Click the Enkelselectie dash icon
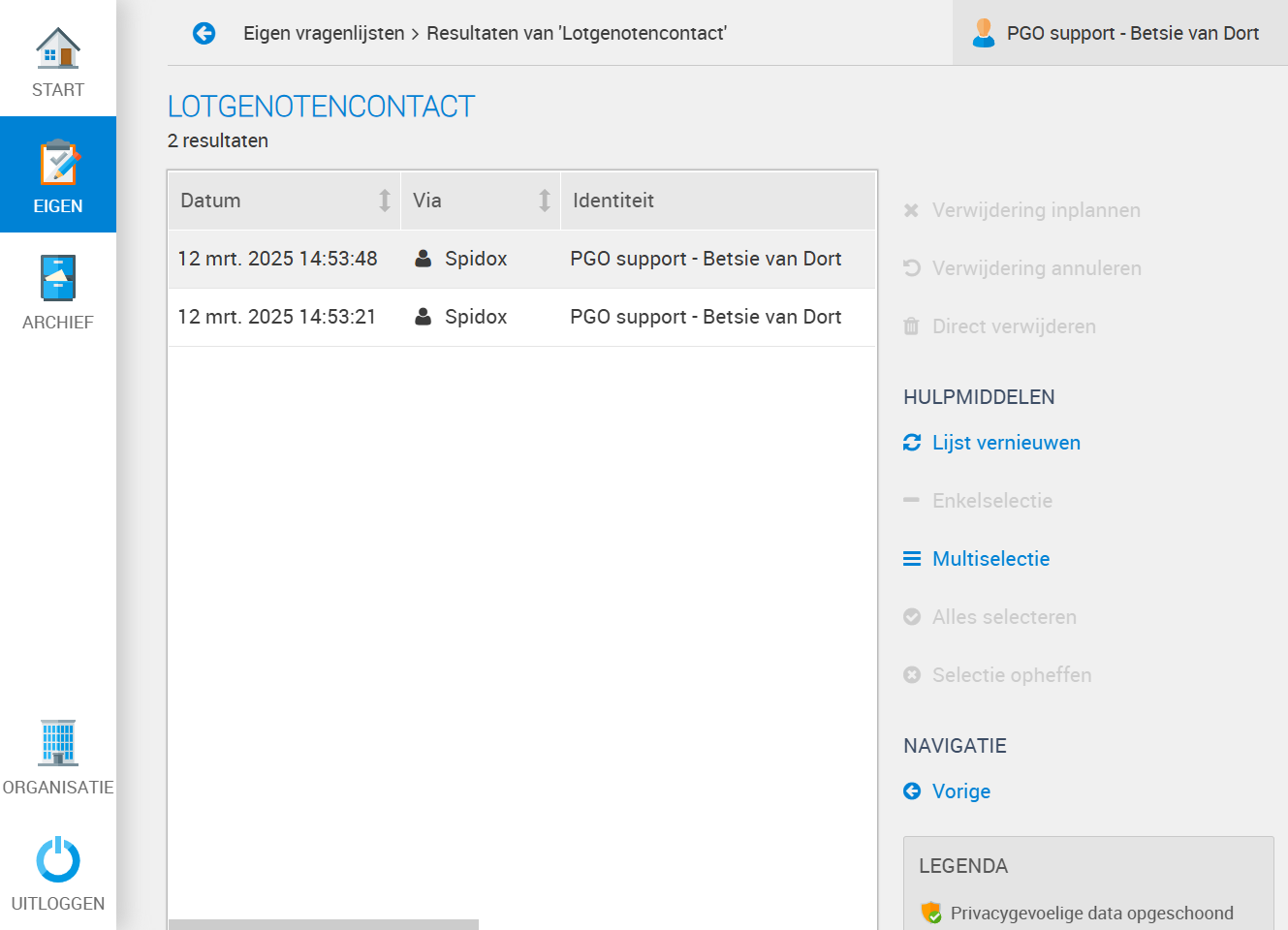Screen dimensions: 1288x930 (x=911, y=501)
